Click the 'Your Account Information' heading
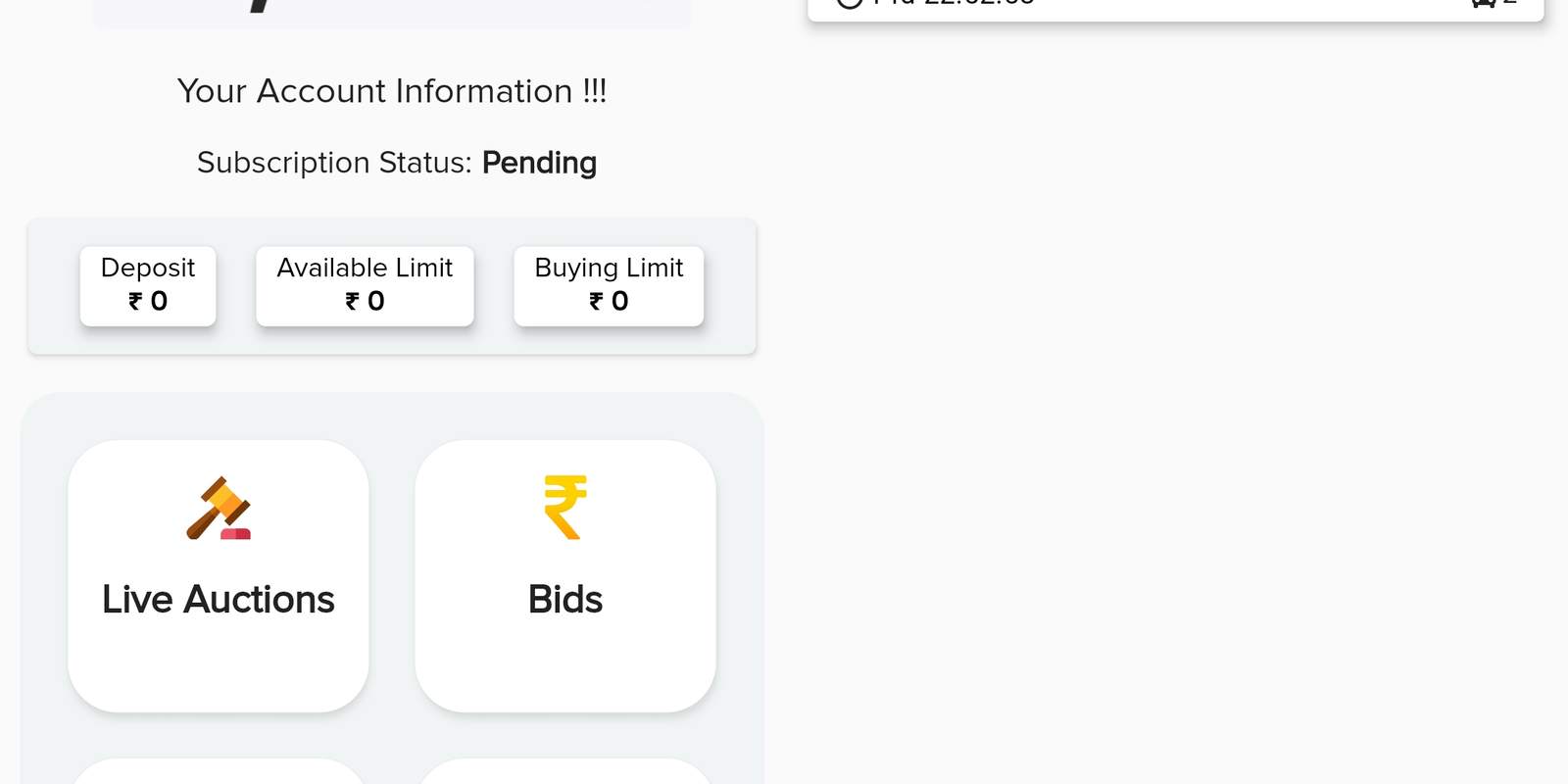Viewport: 1568px width, 784px height. pos(392,91)
